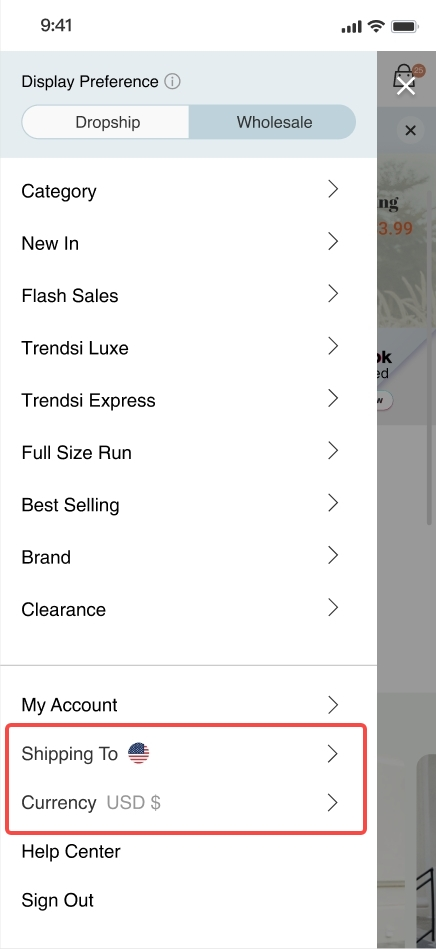436x949 pixels.
Task: Dismiss the banner with small X button
Action: (411, 130)
